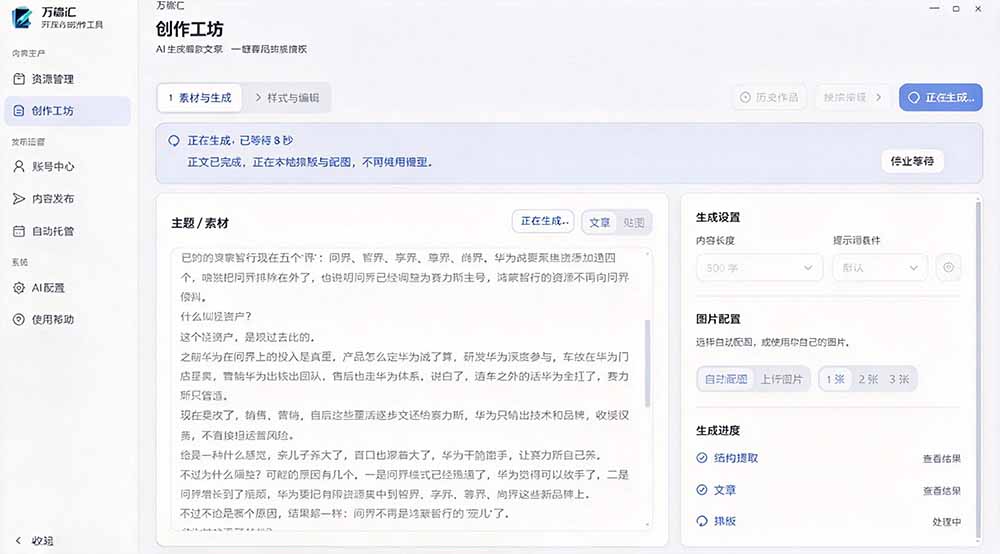Click the AI配置 gear icon
This screenshot has width=1000, height=554.
click(x=19, y=288)
